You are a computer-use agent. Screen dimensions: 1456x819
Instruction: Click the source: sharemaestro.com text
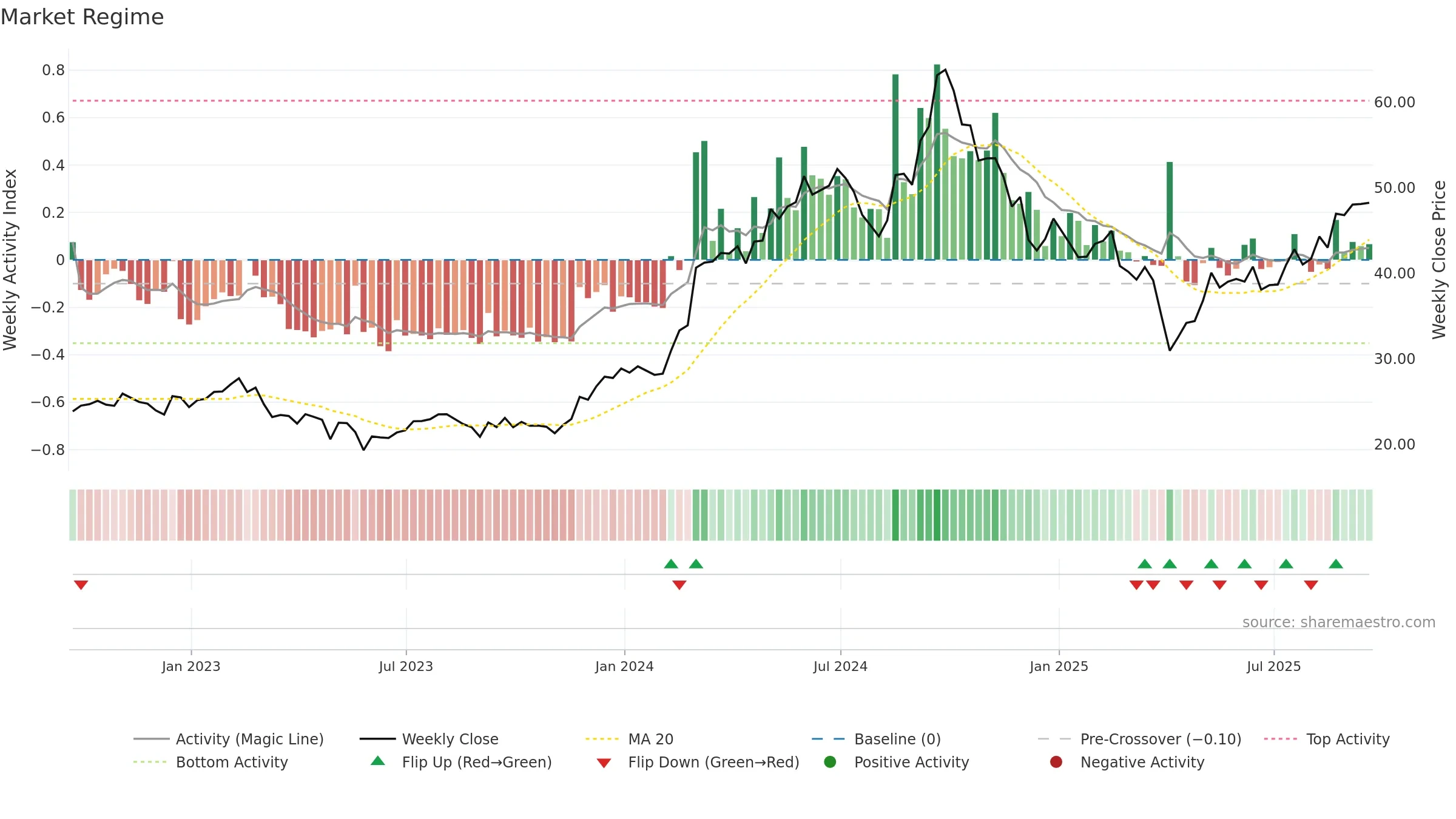[x=1339, y=622]
